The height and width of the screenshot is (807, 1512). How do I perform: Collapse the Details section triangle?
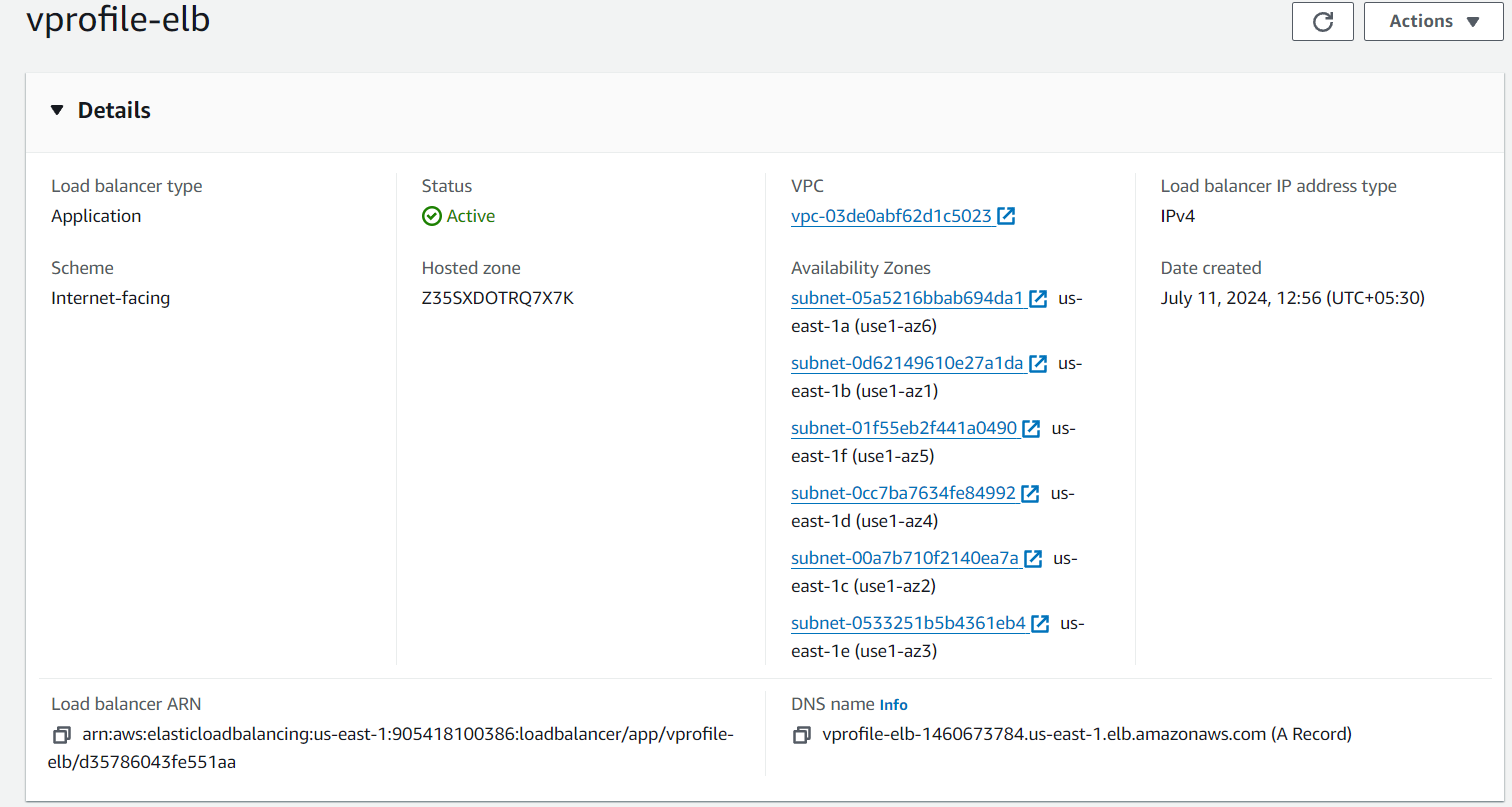click(x=57, y=110)
